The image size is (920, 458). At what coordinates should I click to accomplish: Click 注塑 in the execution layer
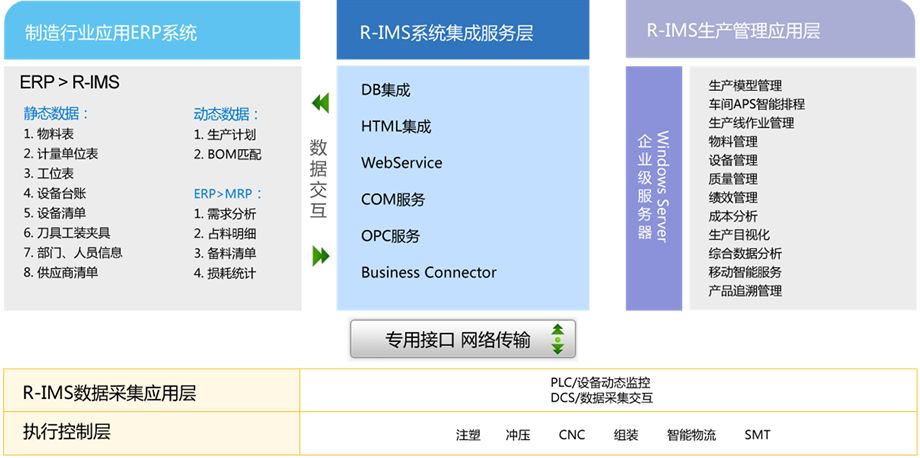click(x=468, y=435)
